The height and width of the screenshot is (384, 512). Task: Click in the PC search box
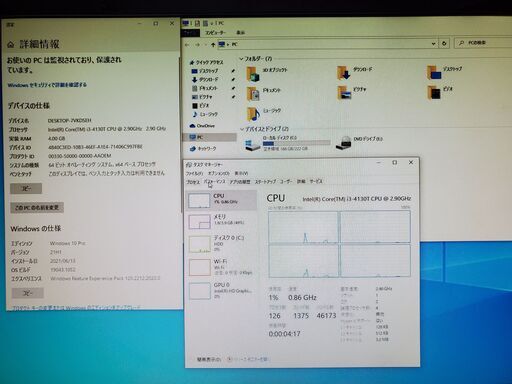pyautogui.click(x=483, y=43)
